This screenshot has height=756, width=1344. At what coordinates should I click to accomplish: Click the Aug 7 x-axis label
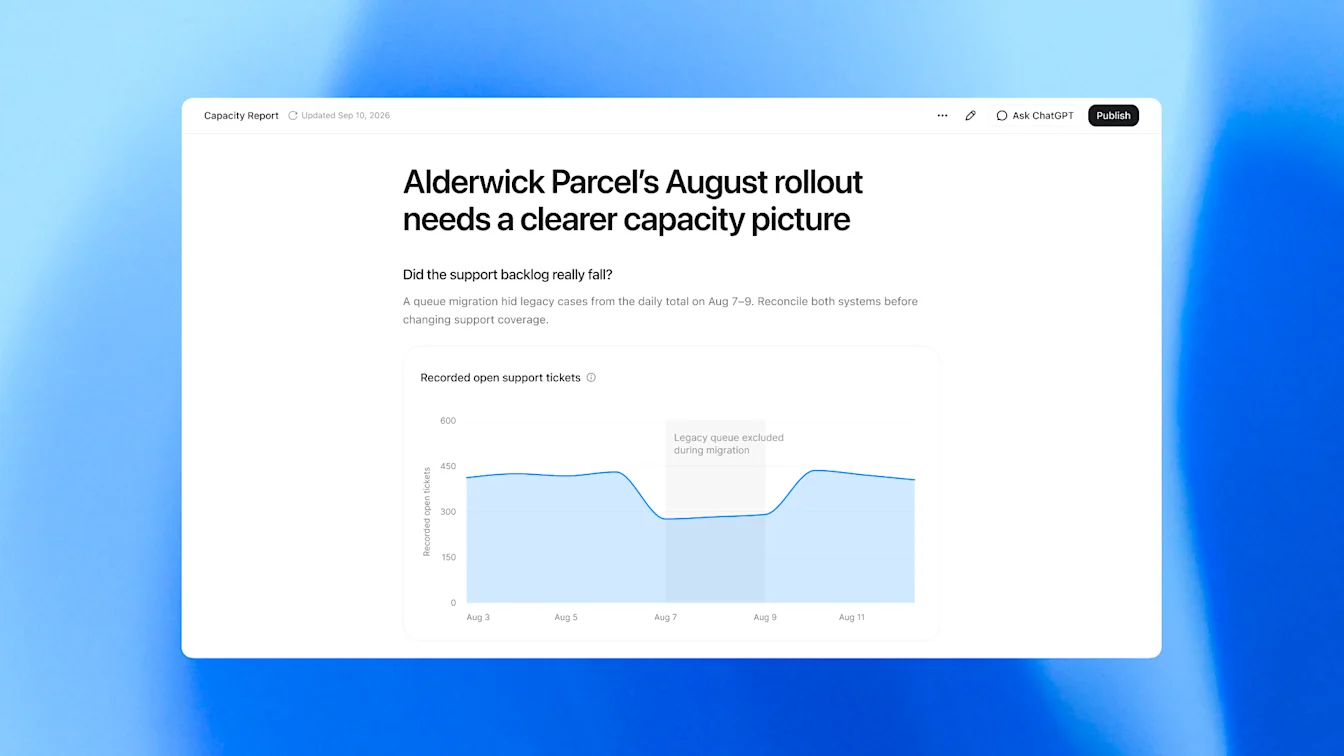(665, 618)
